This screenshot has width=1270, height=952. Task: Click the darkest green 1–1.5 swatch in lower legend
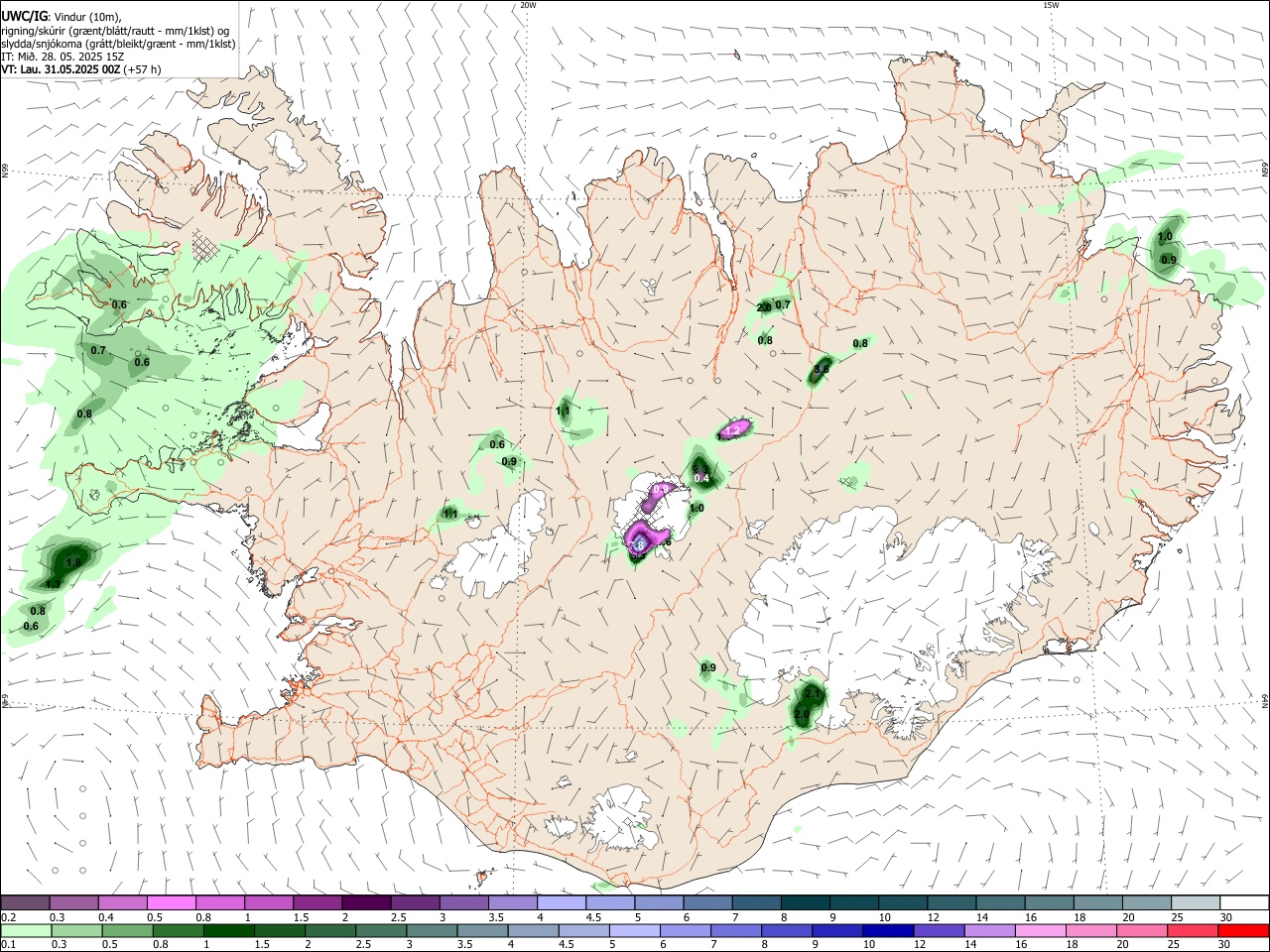pyautogui.click(x=229, y=931)
